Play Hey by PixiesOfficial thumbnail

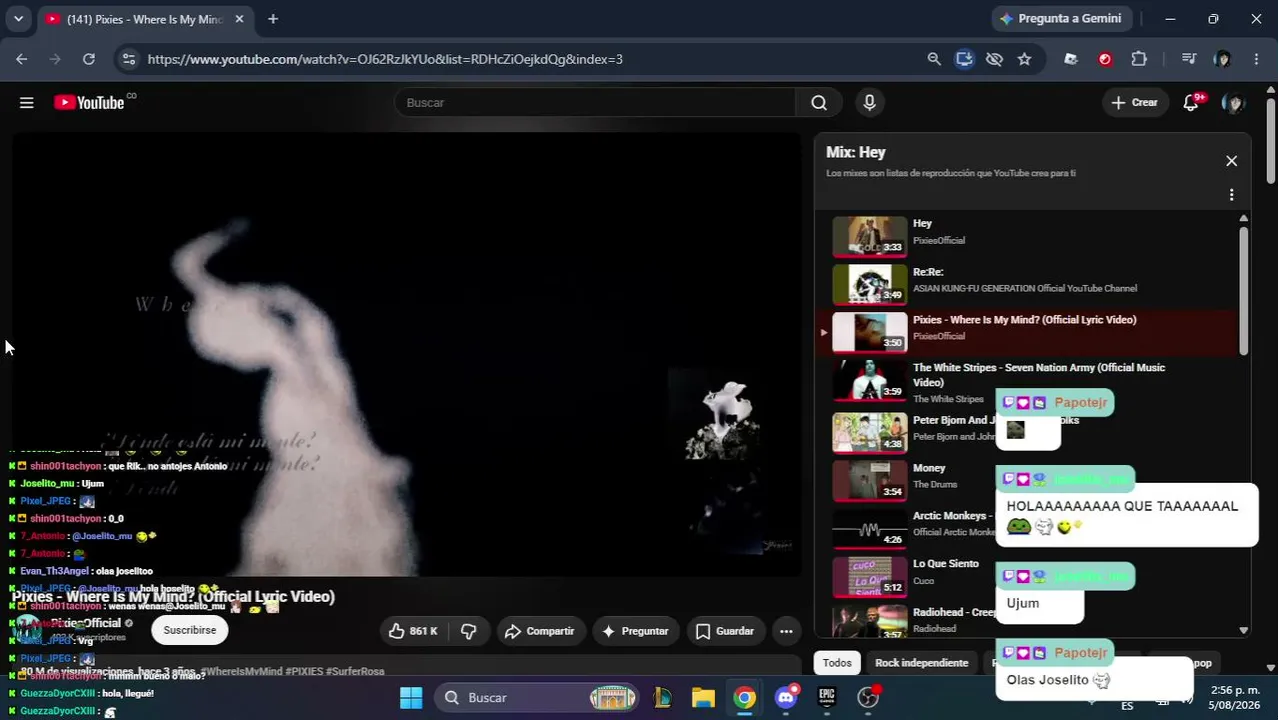[x=870, y=237]
